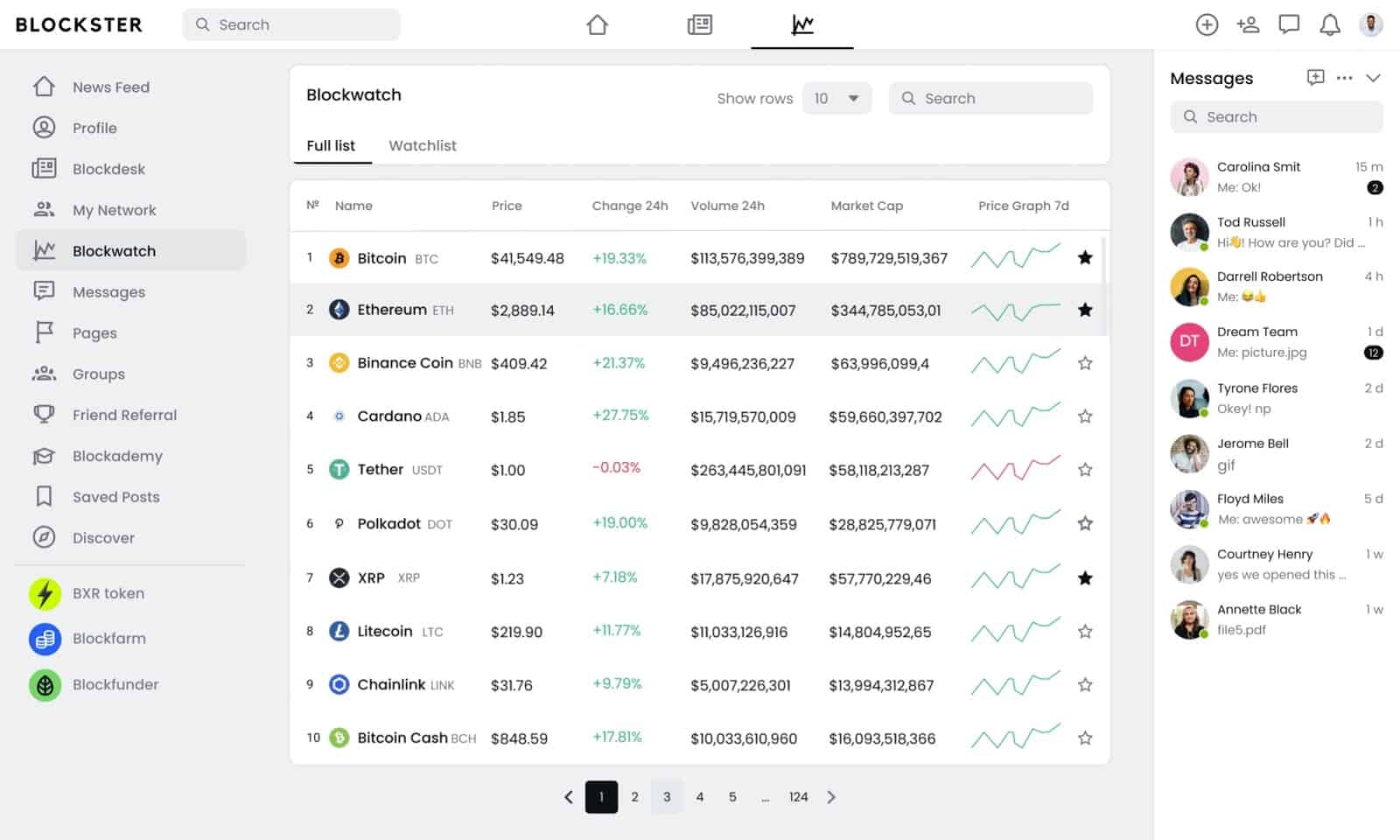Select Blockwatch in the sidebar

click(130, 250)
